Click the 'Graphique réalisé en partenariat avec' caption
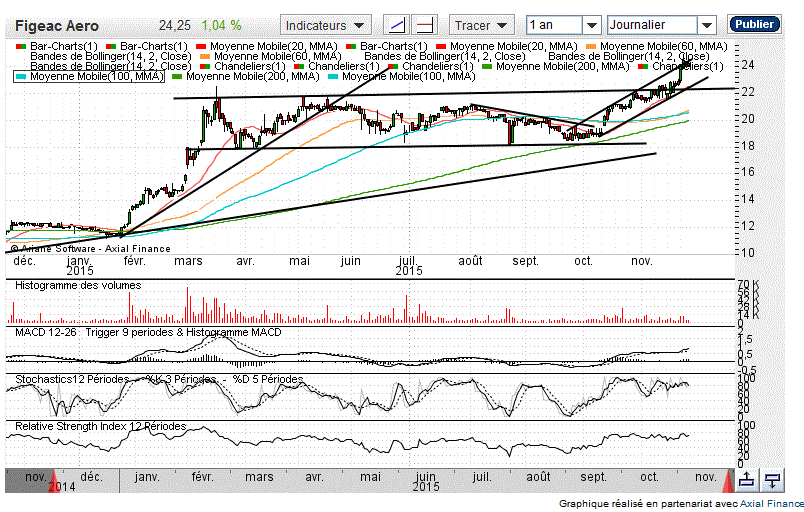 [x=648, y=504]
